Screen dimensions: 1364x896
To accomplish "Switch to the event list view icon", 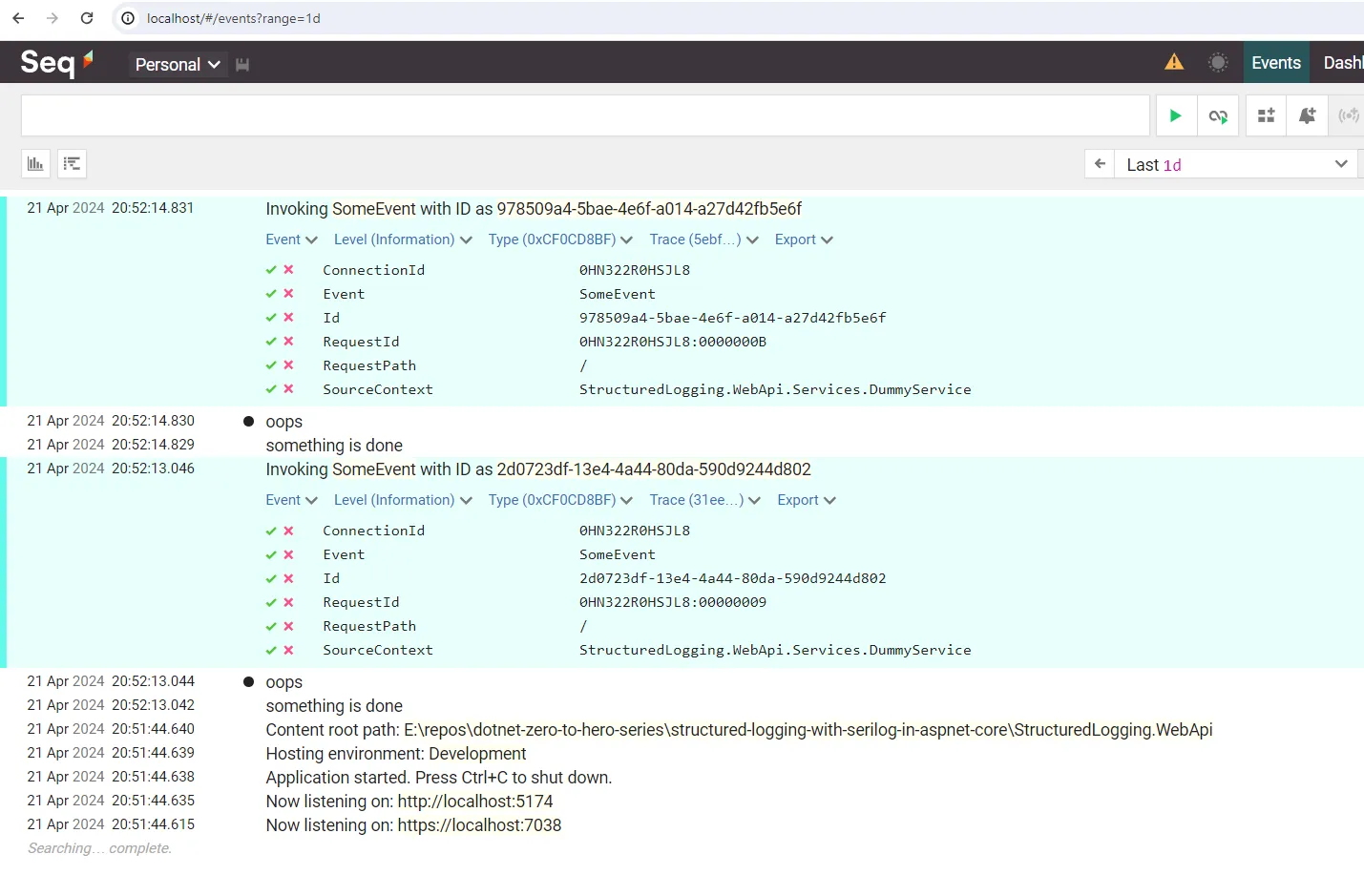I will pos(72,163).
